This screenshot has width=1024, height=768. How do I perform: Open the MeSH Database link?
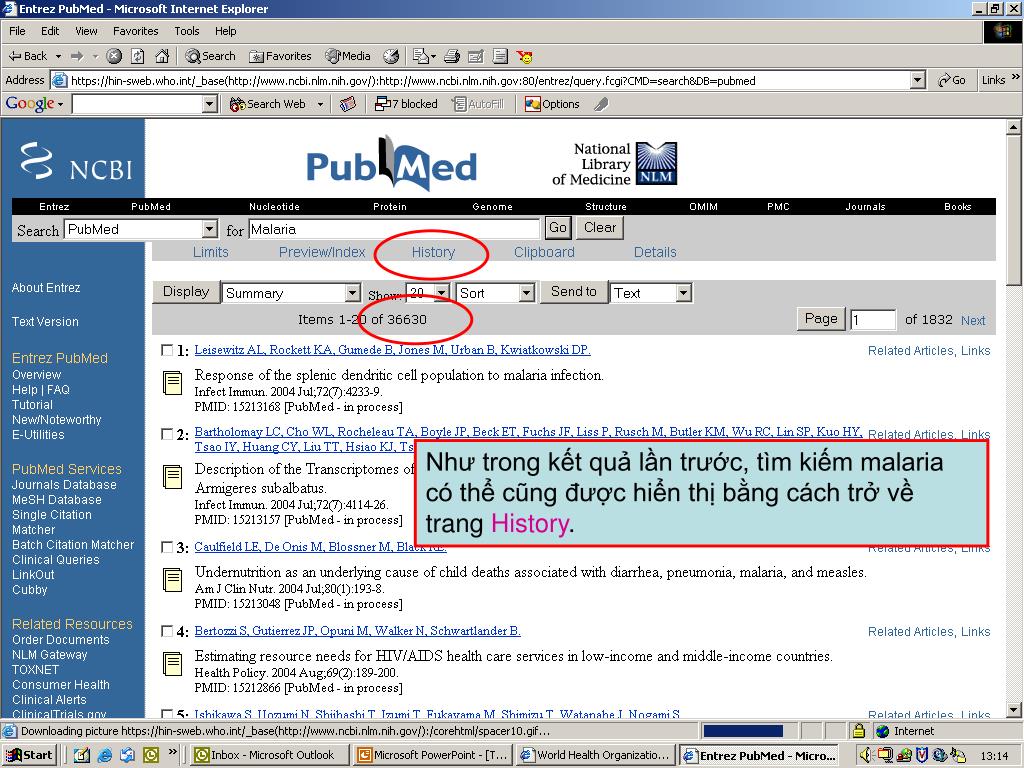click(57, 500)
